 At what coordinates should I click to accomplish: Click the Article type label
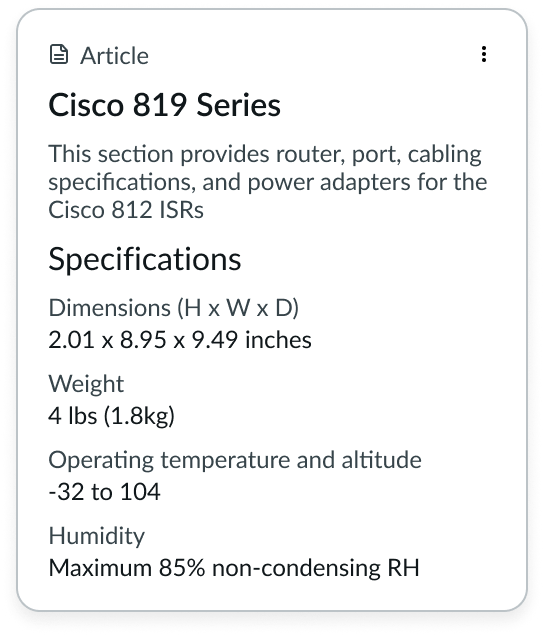(114, 56)
